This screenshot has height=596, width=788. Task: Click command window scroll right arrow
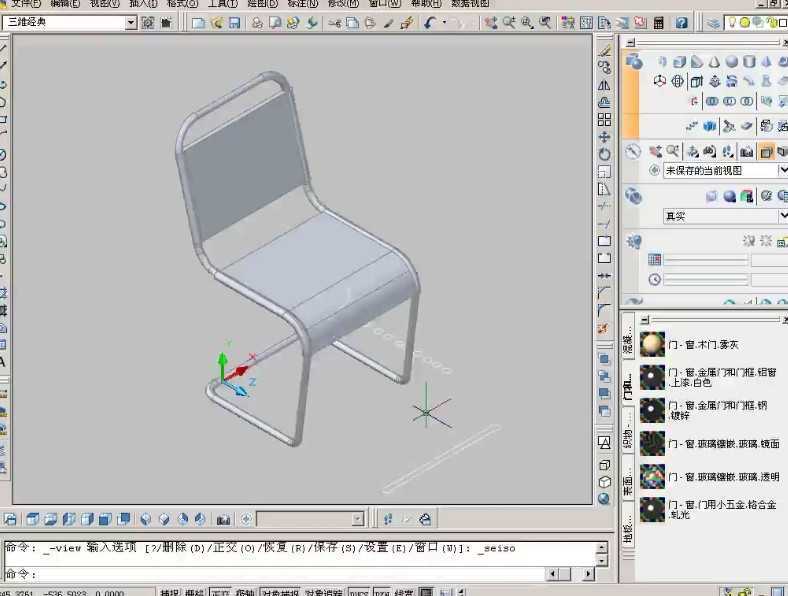pos(588,573)
